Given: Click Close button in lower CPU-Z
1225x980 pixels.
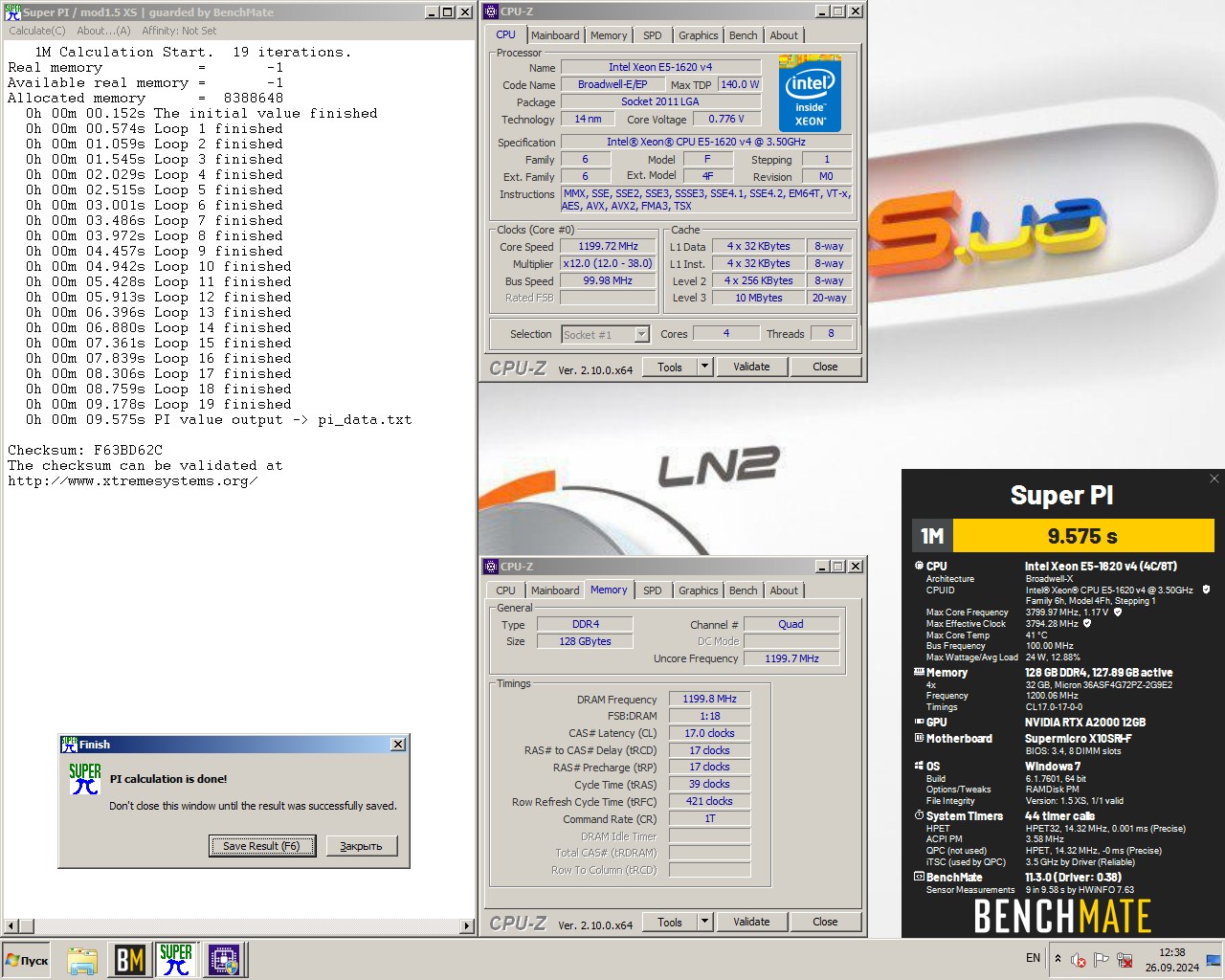Looking at the screenshot, I should 825,922.
